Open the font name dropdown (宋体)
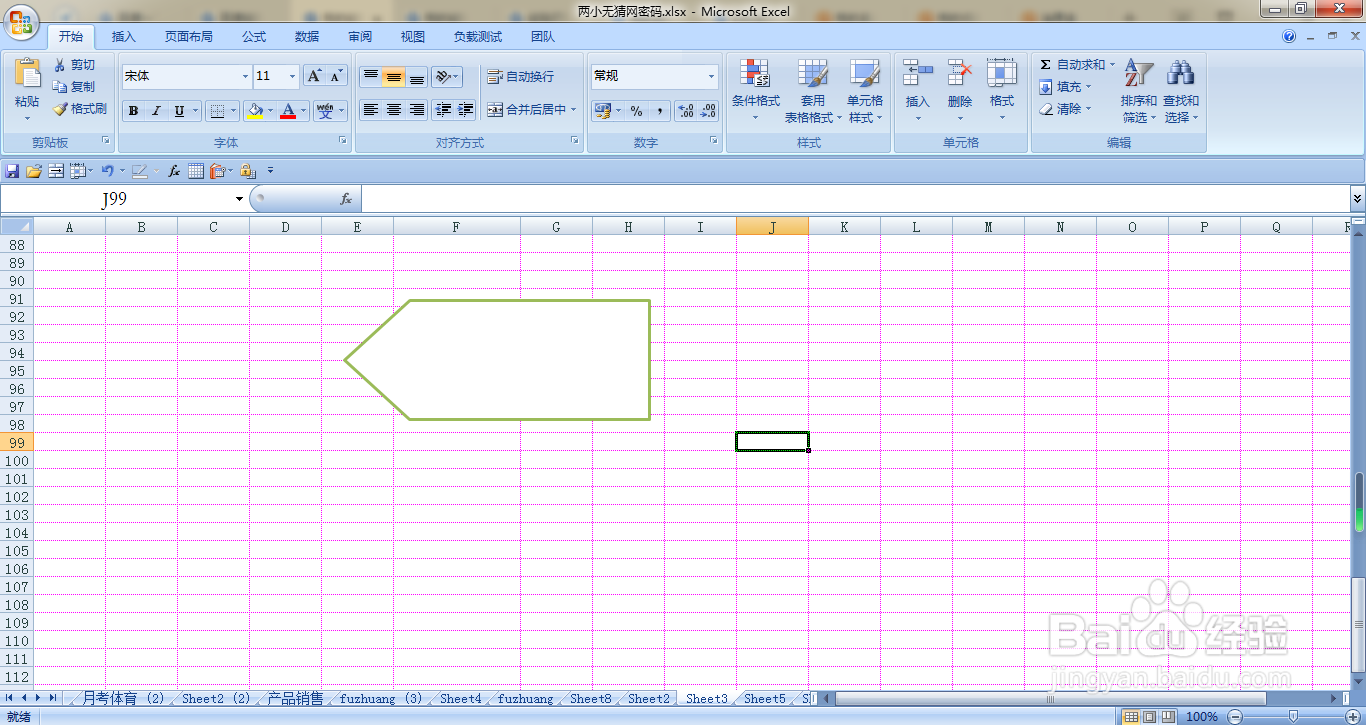The image size is (1366, 725). point(246,76)
